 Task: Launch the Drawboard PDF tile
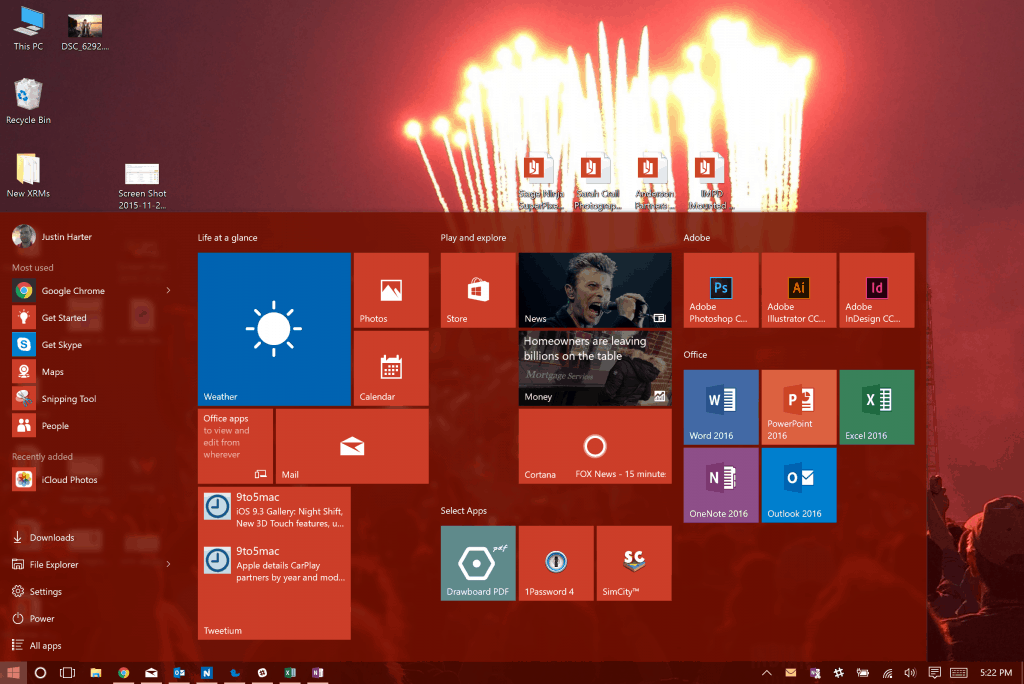[x=478, y=563]
